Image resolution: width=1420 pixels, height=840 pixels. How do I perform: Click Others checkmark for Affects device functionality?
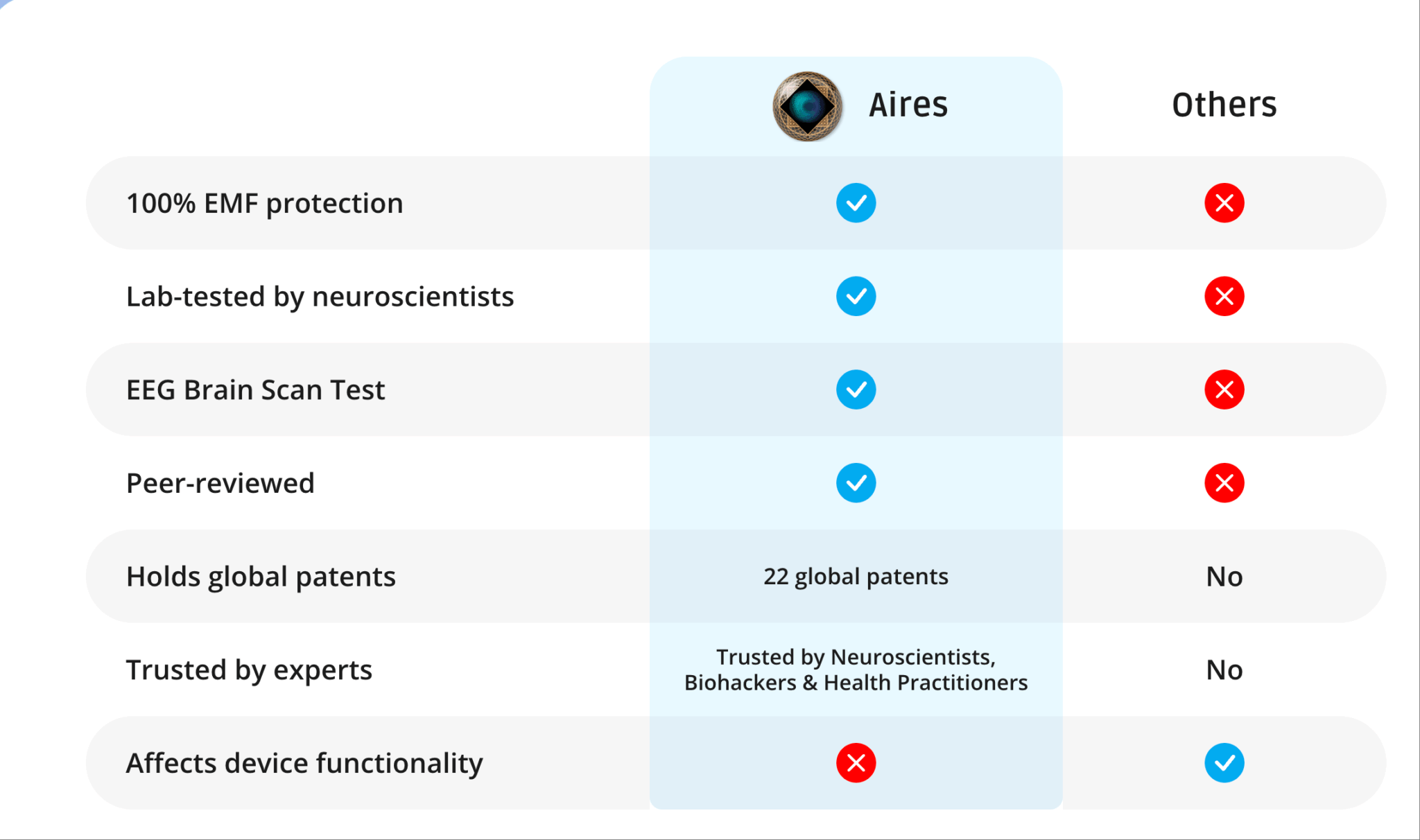tap(1224, 763)
